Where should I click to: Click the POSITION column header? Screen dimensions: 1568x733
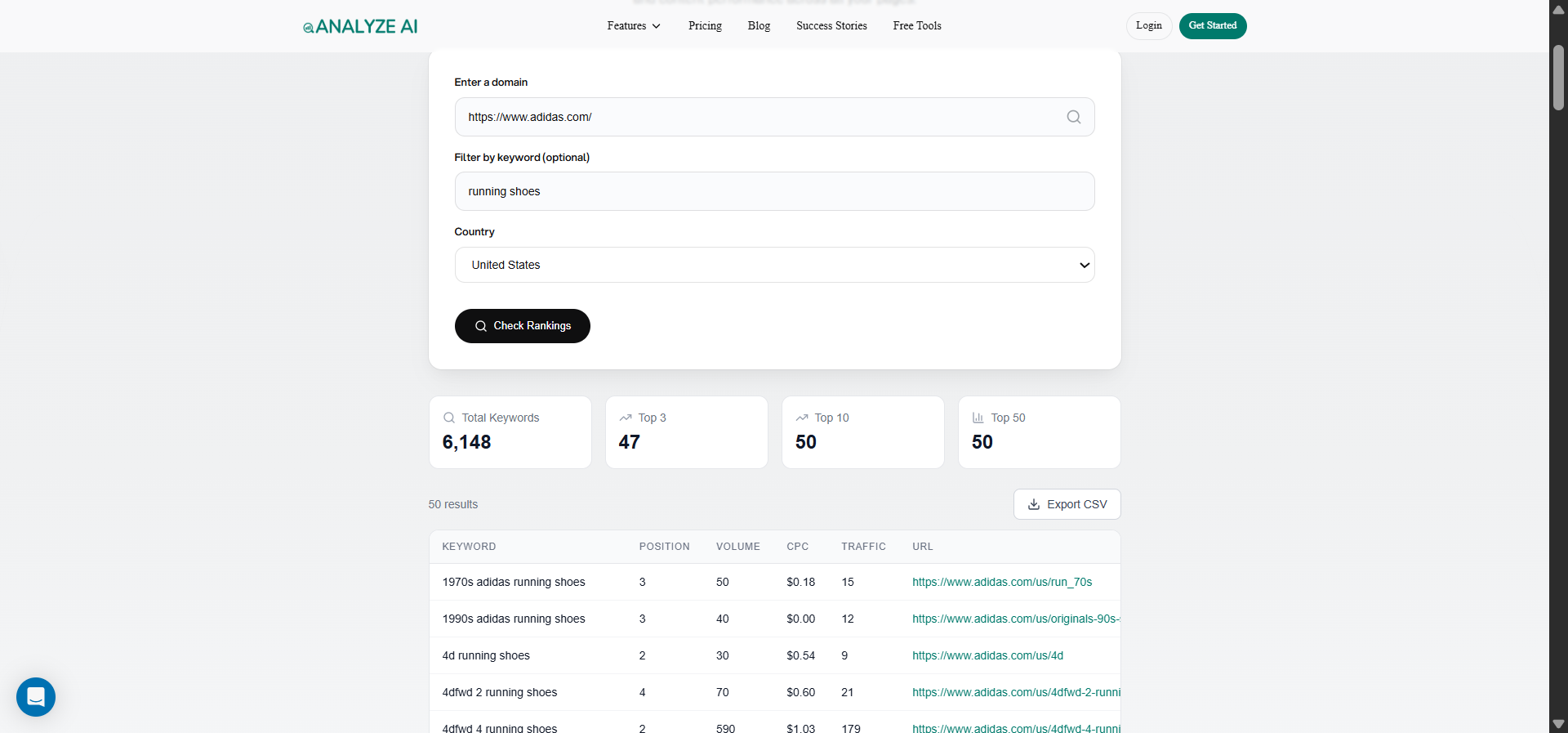click(x=664, y=547)
